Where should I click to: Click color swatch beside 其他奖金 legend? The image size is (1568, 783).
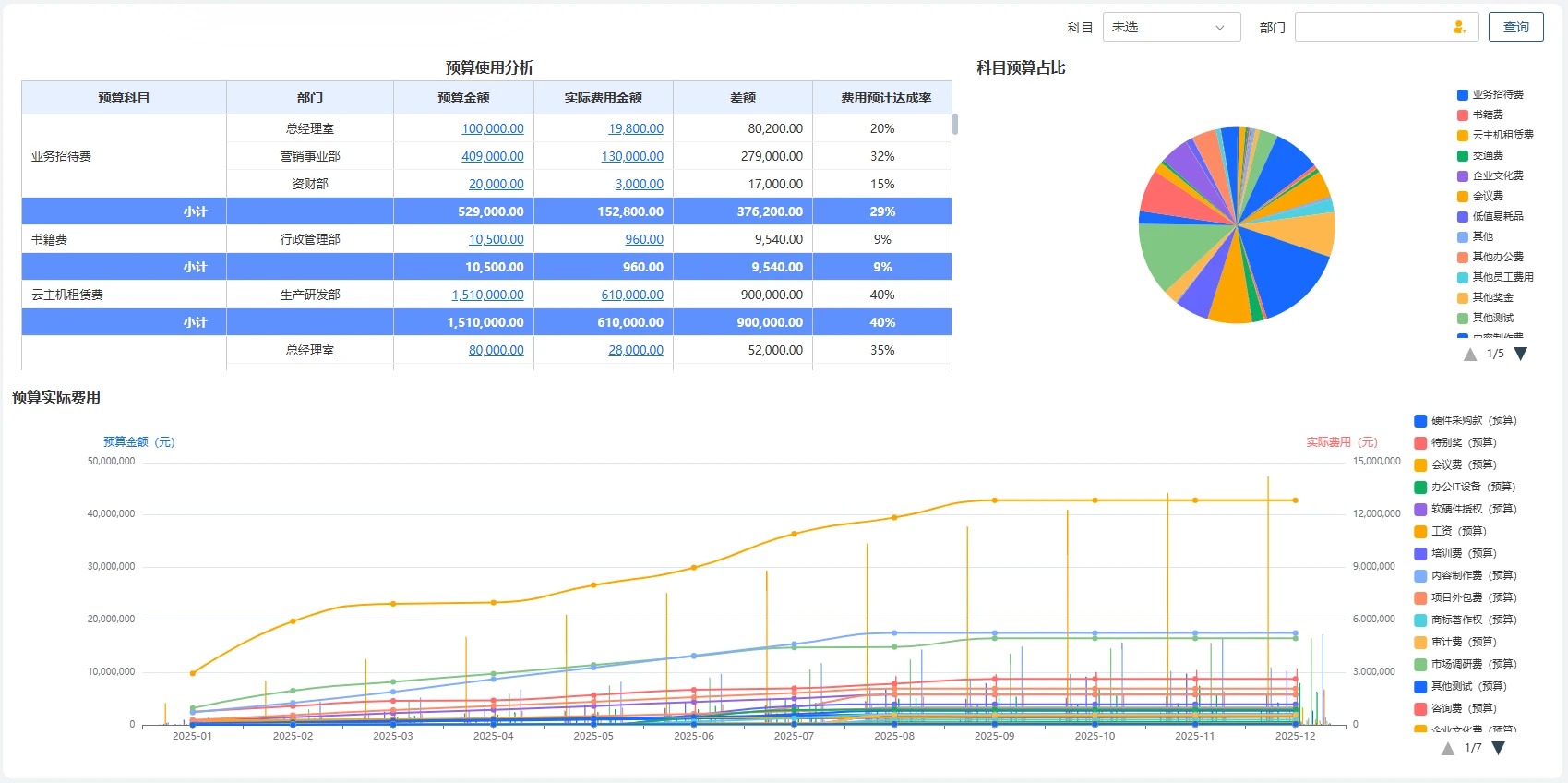coord(1462,297)
